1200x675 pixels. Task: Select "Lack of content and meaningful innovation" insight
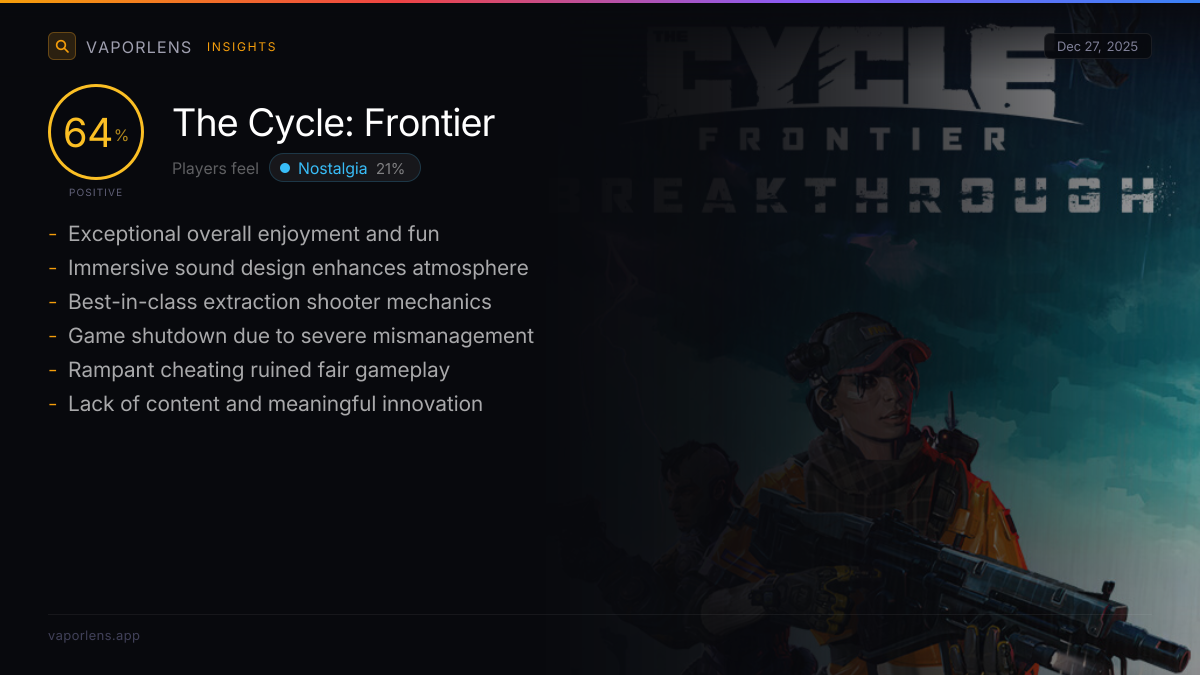click(275, 404)
